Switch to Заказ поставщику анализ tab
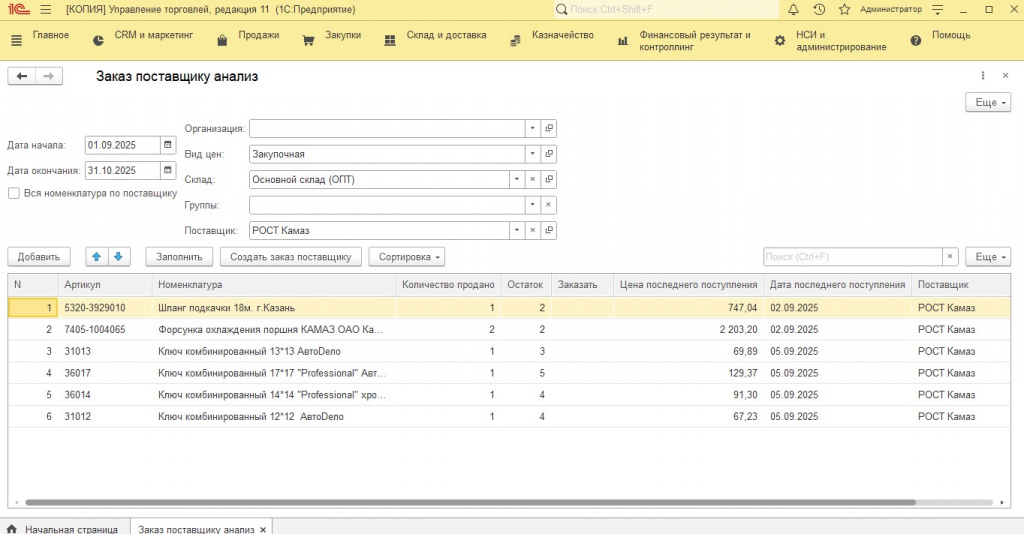Image resolution: width=1024 pixels, height=534 pixels. pyautogui.click(x=196, y=529)
